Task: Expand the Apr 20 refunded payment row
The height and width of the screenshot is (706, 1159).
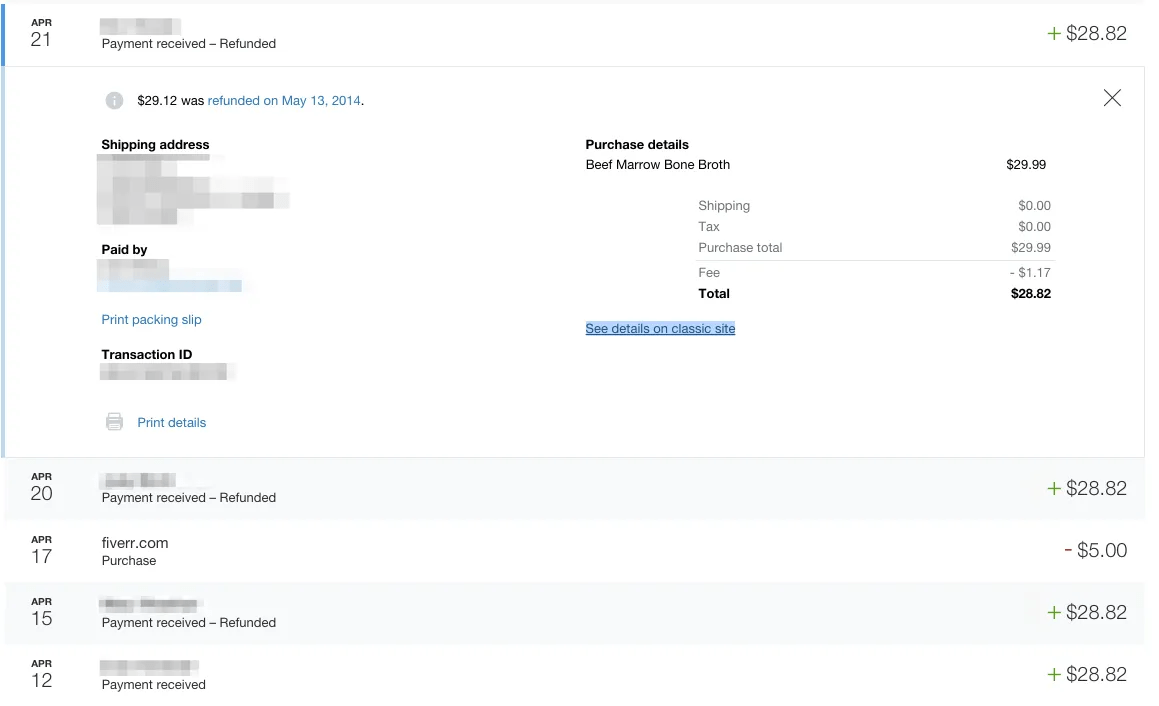Action: (x=574, y=488)
